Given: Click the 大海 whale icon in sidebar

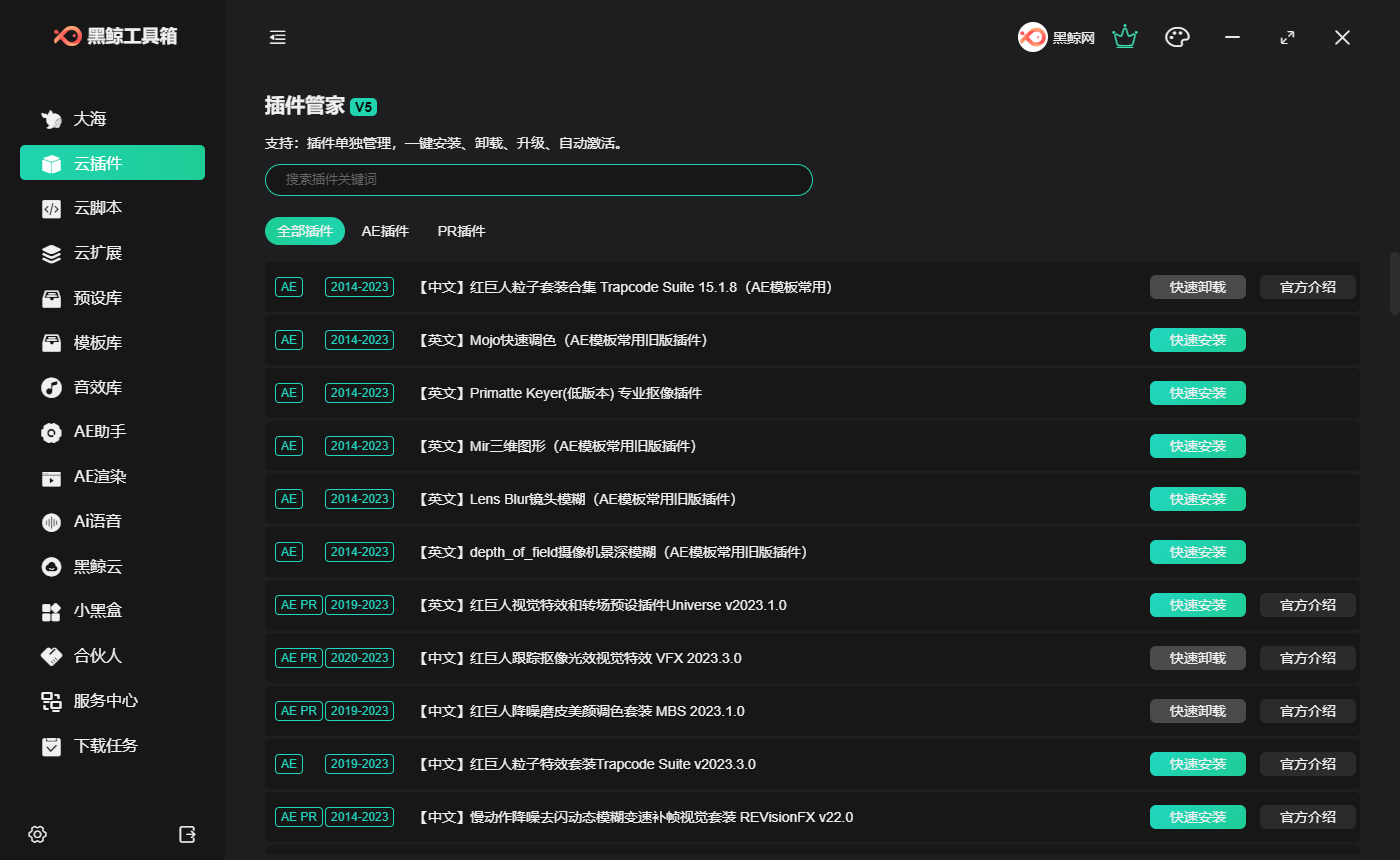Looking at the screenshot, I should [51, 119].
